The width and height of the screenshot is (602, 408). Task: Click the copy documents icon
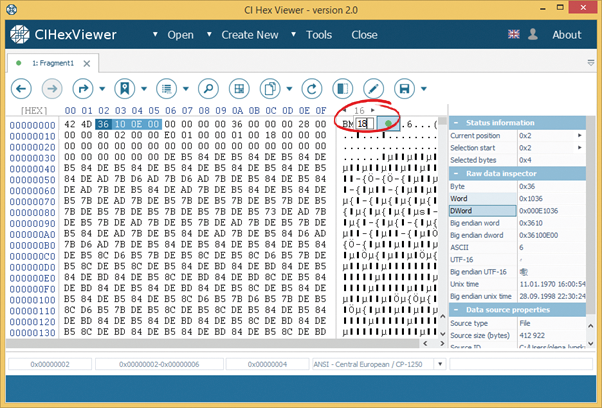pos(270,89)
